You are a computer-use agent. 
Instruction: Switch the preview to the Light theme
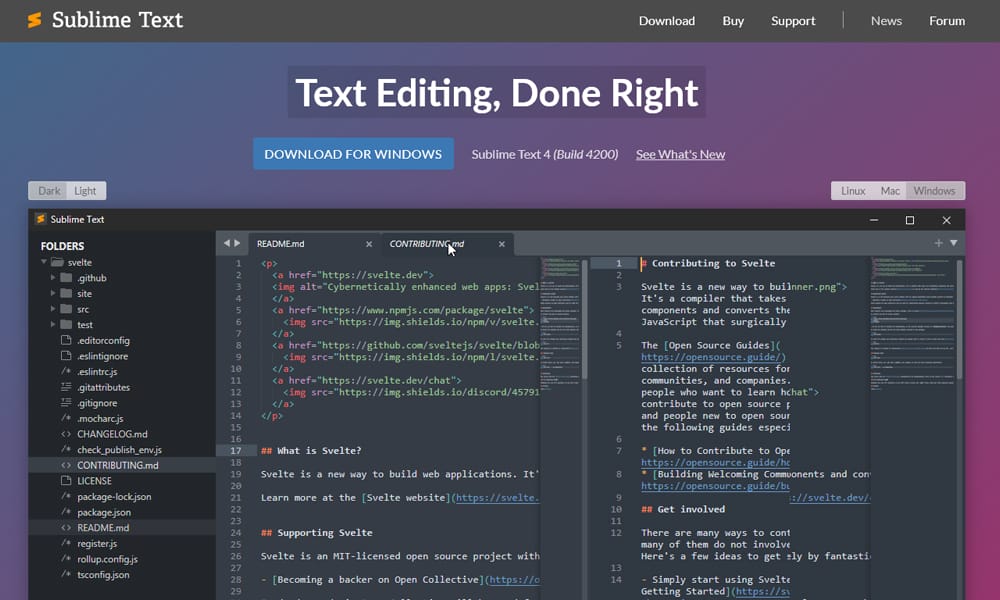85,190
